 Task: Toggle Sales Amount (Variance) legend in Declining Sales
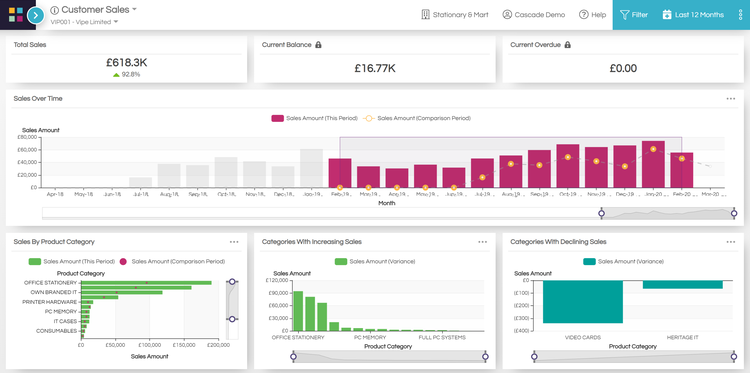[x=623, y=262]
